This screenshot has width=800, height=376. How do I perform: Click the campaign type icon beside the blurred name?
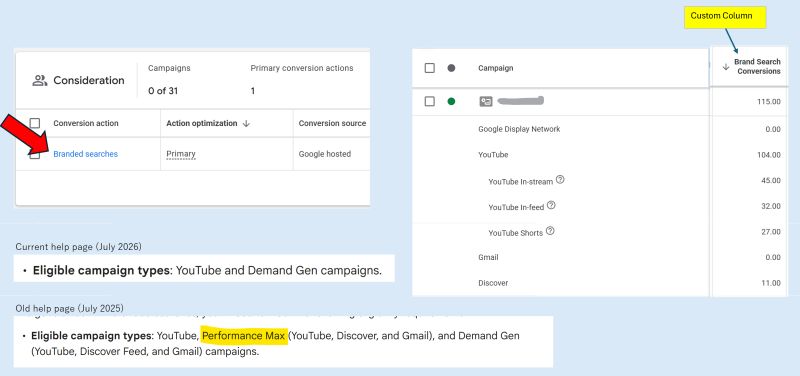coord(486,102)
